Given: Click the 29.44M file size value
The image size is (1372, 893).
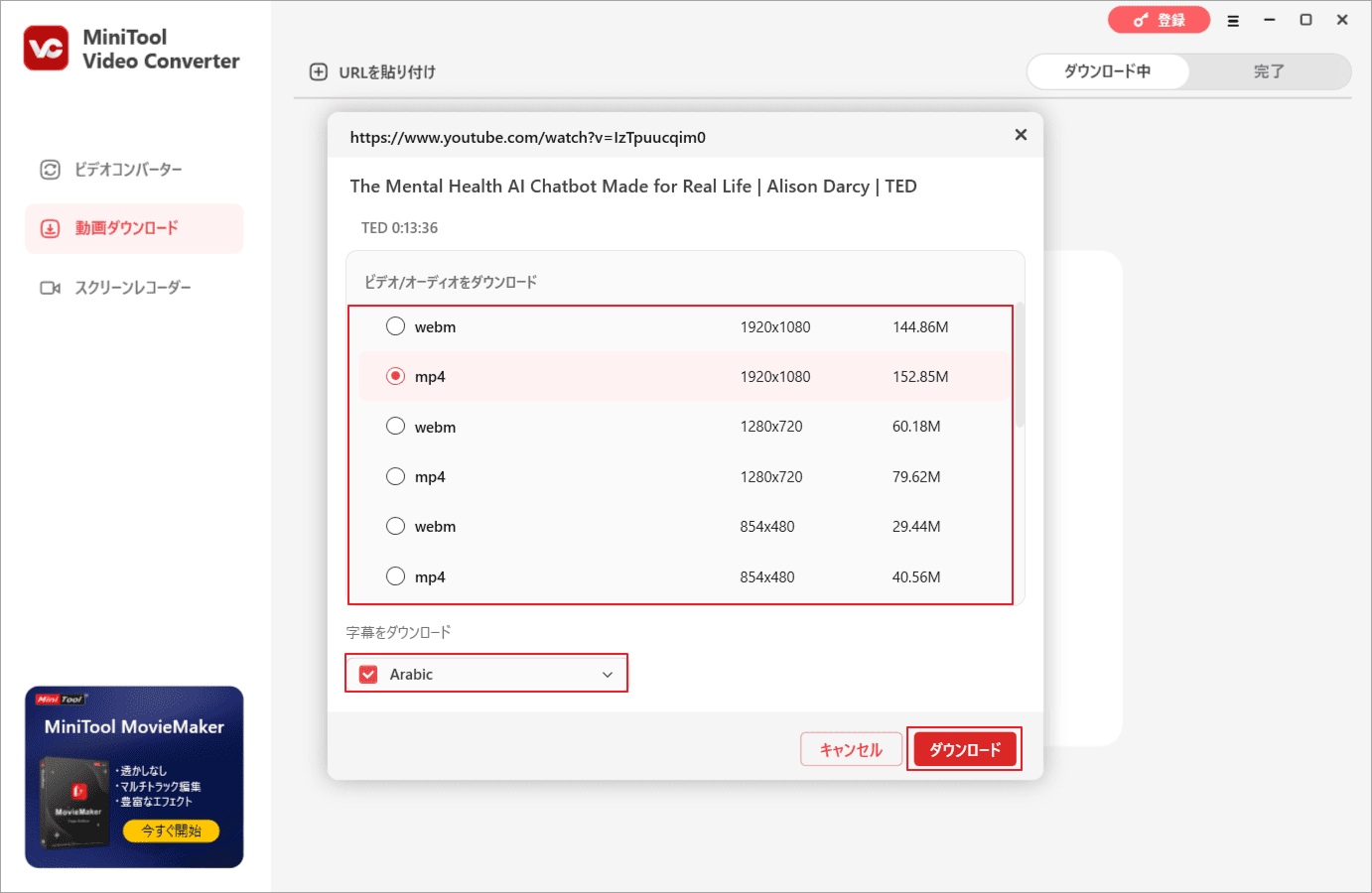Looking at the screenshot, I should 916,527.
